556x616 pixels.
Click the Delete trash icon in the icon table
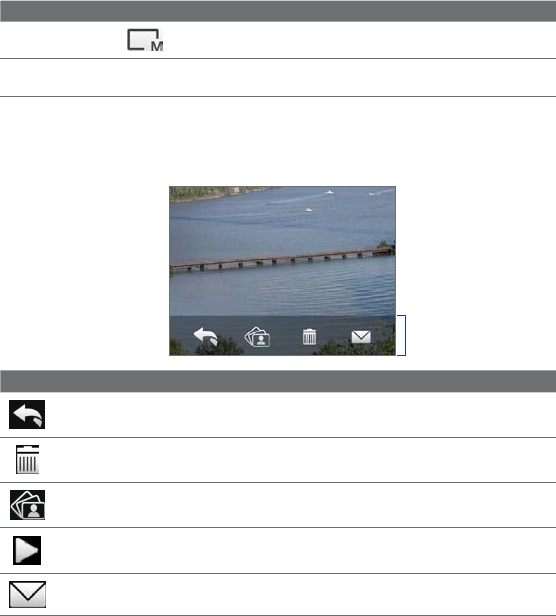click(28, 460)
